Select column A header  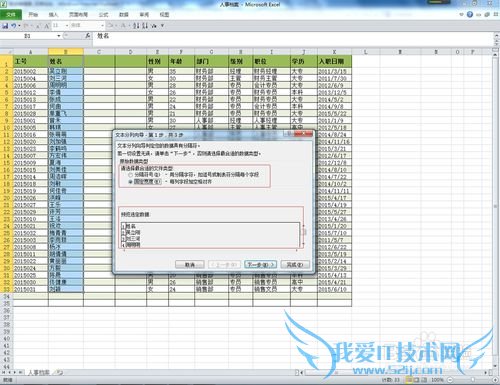[31, 52]
